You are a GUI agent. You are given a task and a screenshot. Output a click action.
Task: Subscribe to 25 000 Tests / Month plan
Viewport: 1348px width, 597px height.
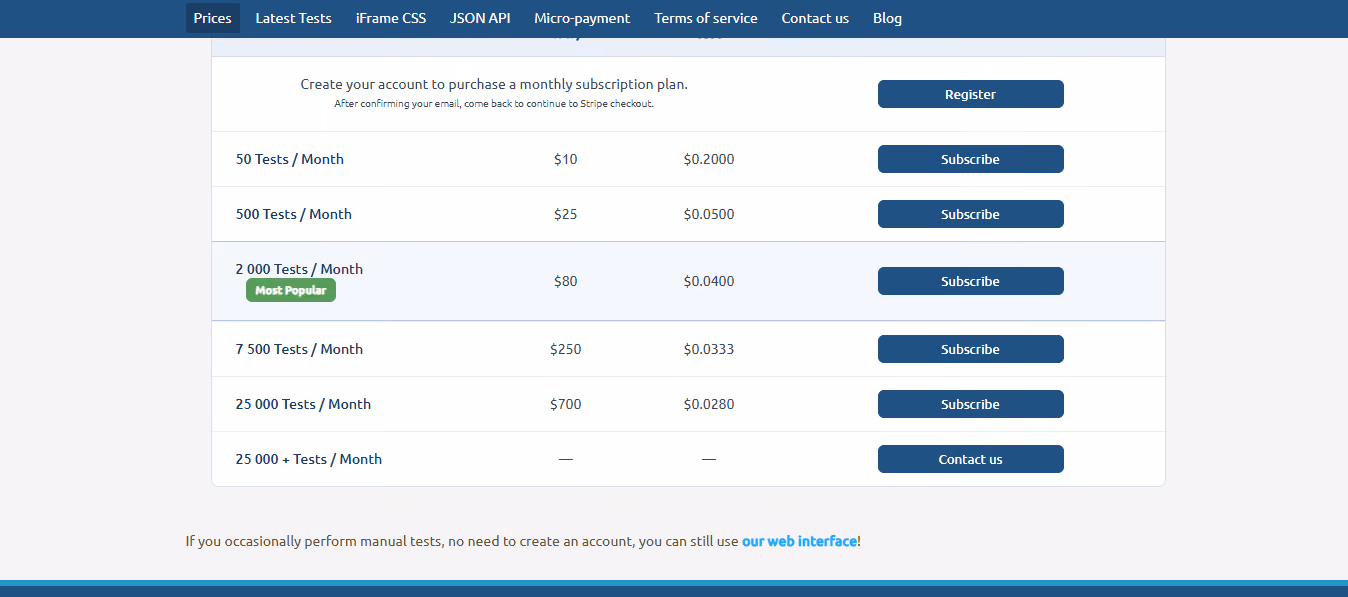click(x=970, y=404)
